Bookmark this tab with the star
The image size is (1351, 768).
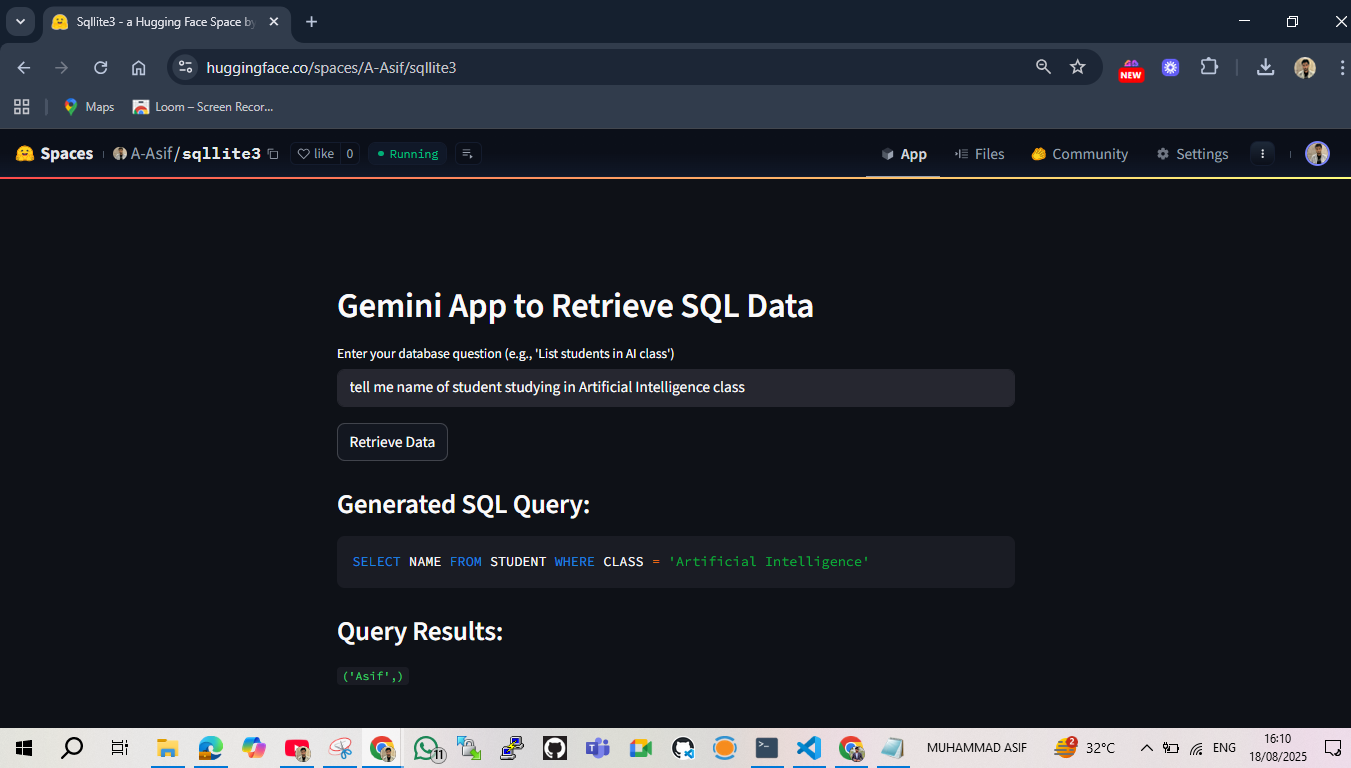coord(1077,67)
